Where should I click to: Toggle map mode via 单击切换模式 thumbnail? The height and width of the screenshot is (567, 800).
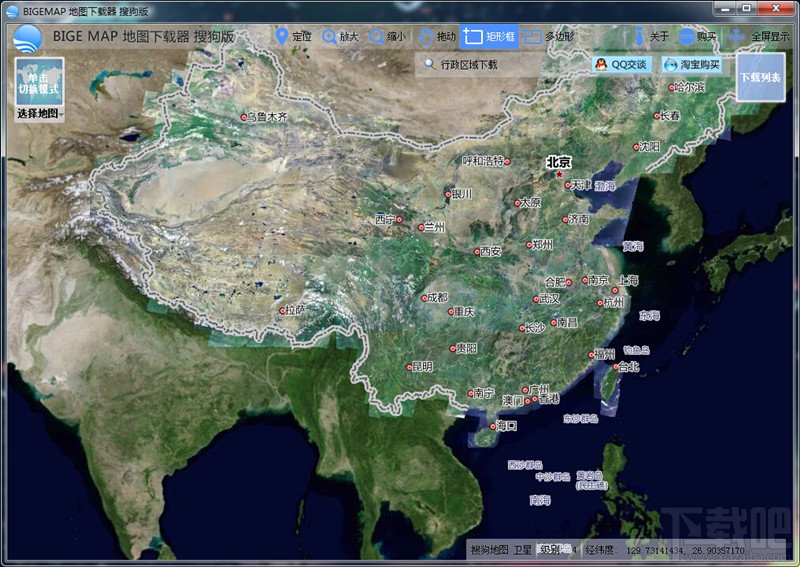(39, 82)
